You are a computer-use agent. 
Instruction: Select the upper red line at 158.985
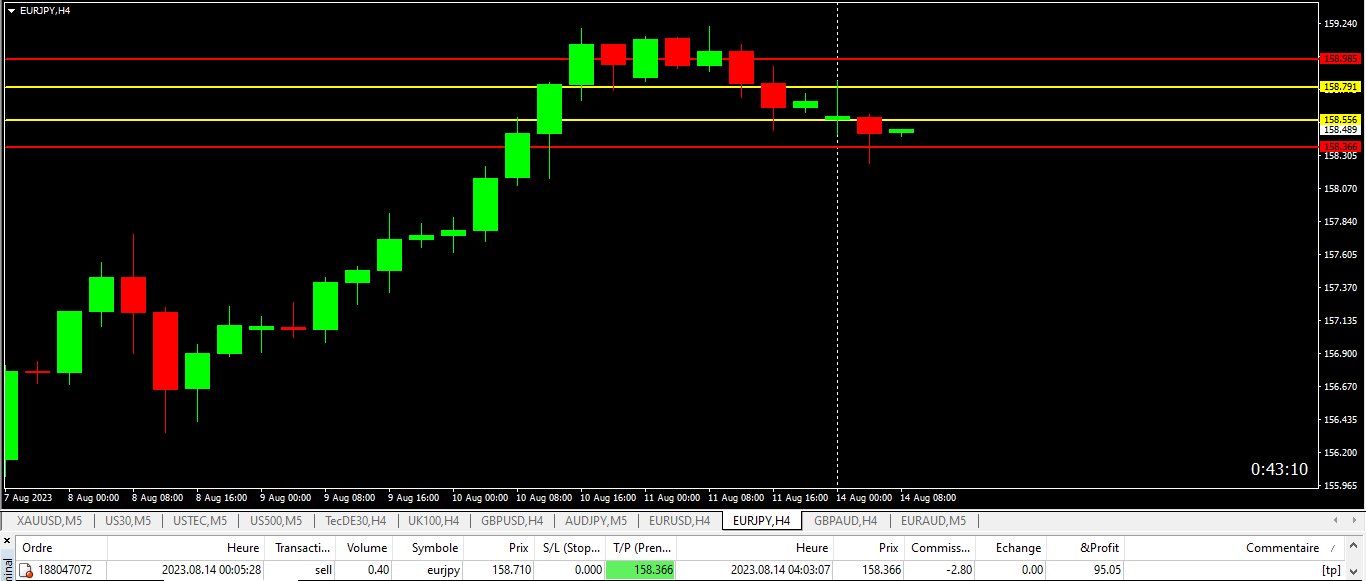click(660, 59)
